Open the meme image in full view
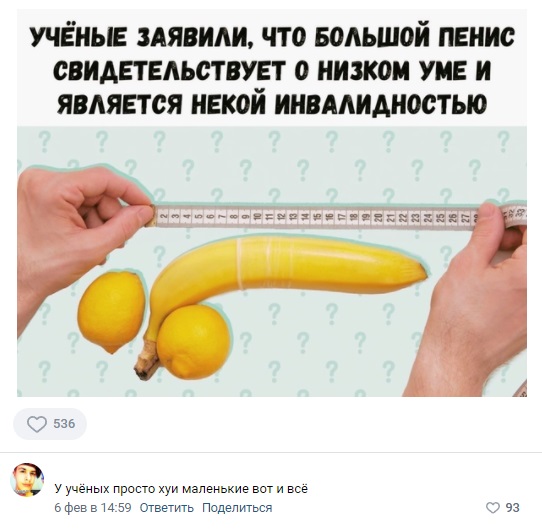The height and width of the screenshot is (529, 542). [x=272, y=203]
